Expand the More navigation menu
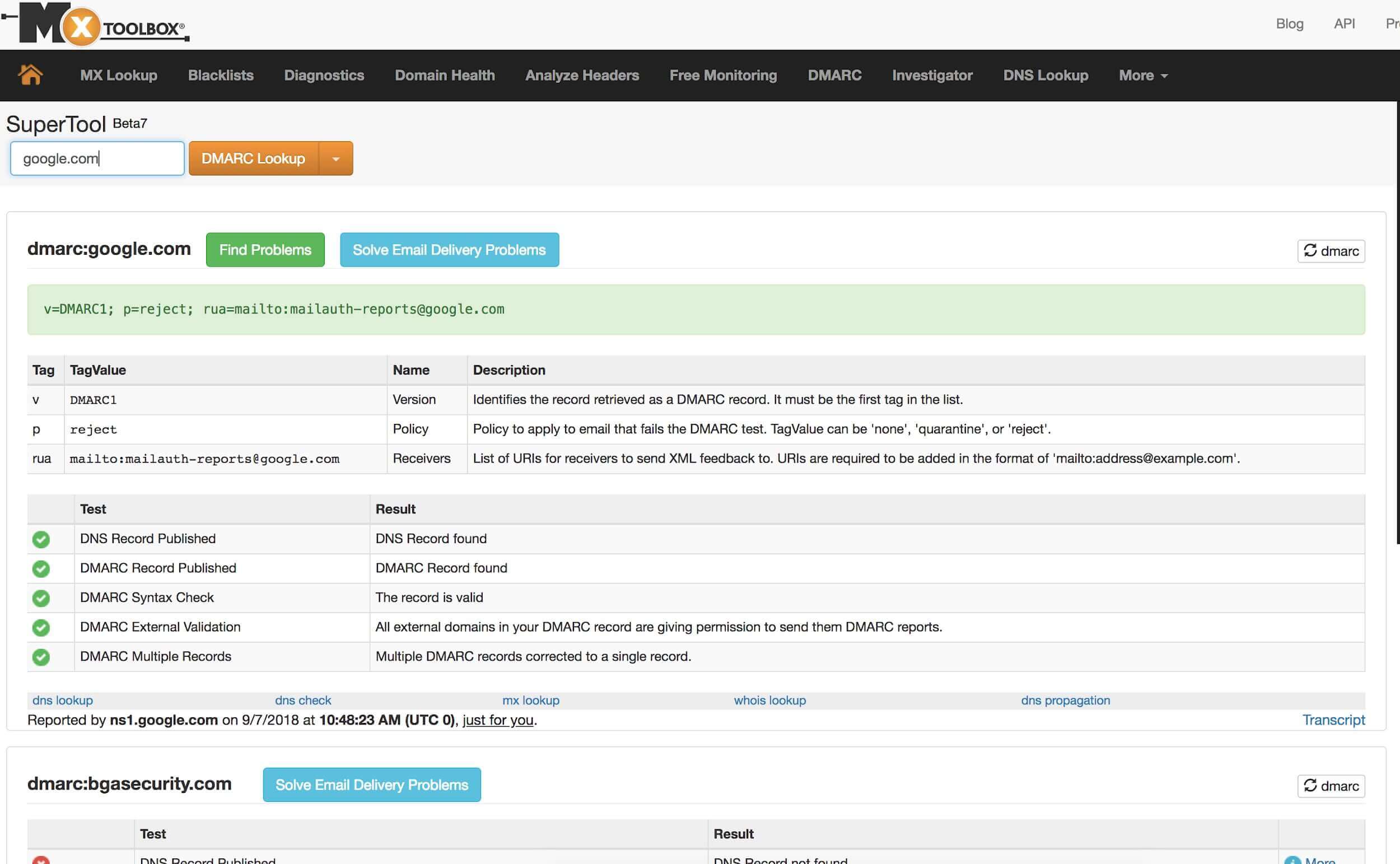 coord(1143,76)
